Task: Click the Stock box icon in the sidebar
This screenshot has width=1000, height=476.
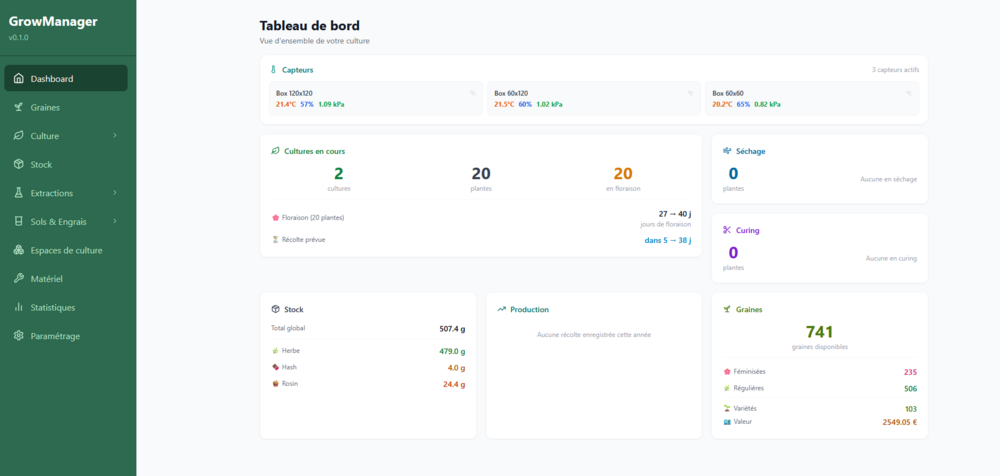Action: pyautogui.click(x=18, y=165)
